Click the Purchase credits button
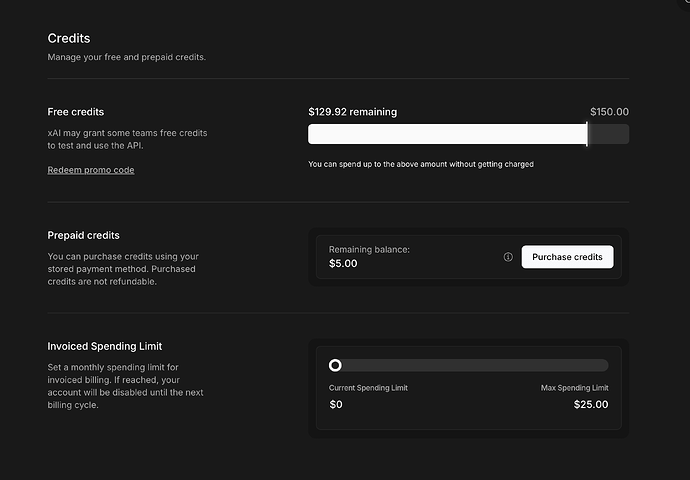This screenshot has width=690, height=480. point(567,257)
